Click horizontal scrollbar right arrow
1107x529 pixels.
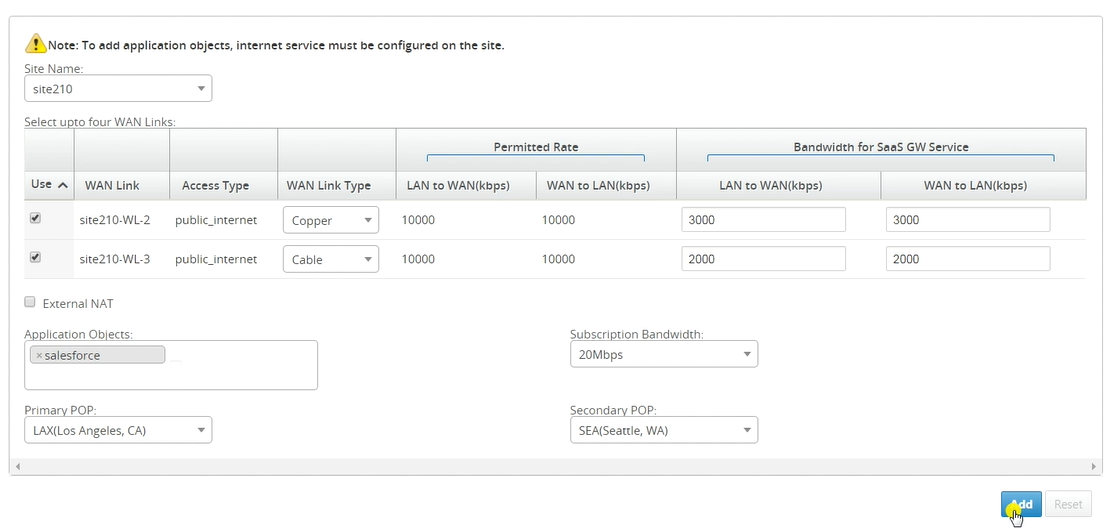[1095, 467]
